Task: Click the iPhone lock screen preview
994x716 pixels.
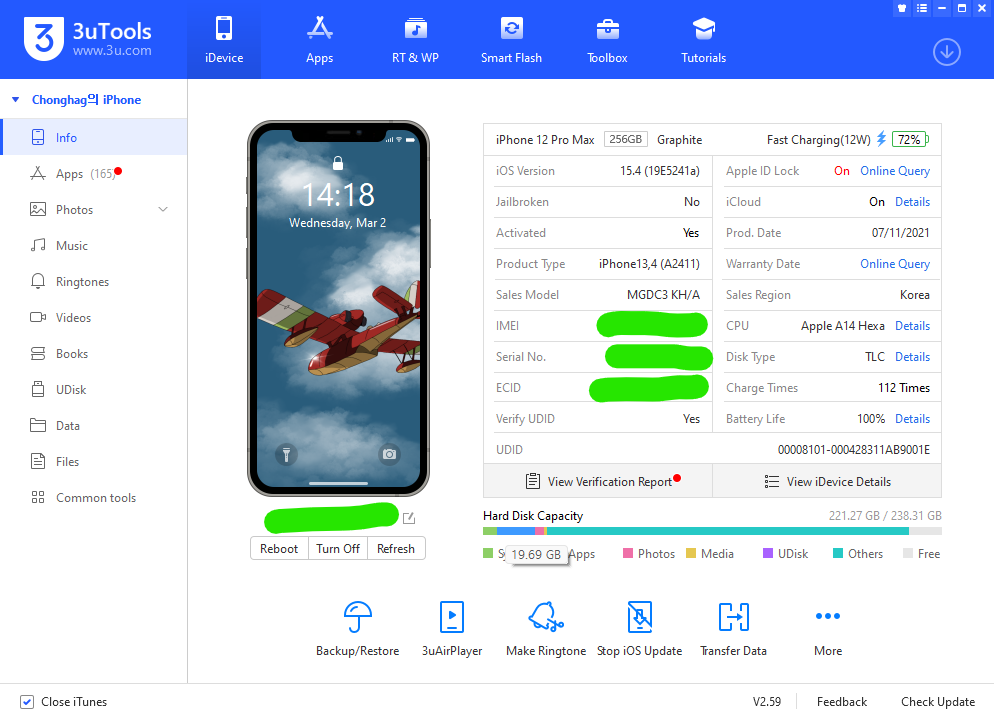Action: pyautogui.click(x=338, y=308)
